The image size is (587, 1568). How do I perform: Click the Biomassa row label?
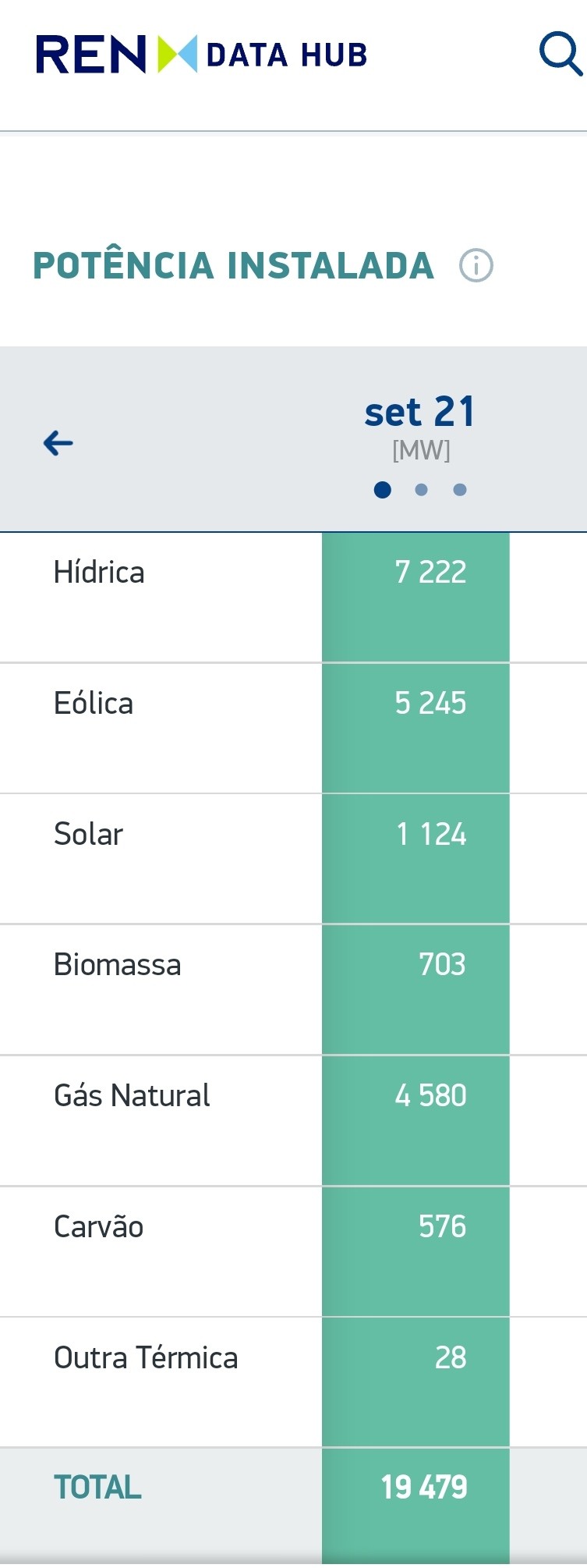117,965
